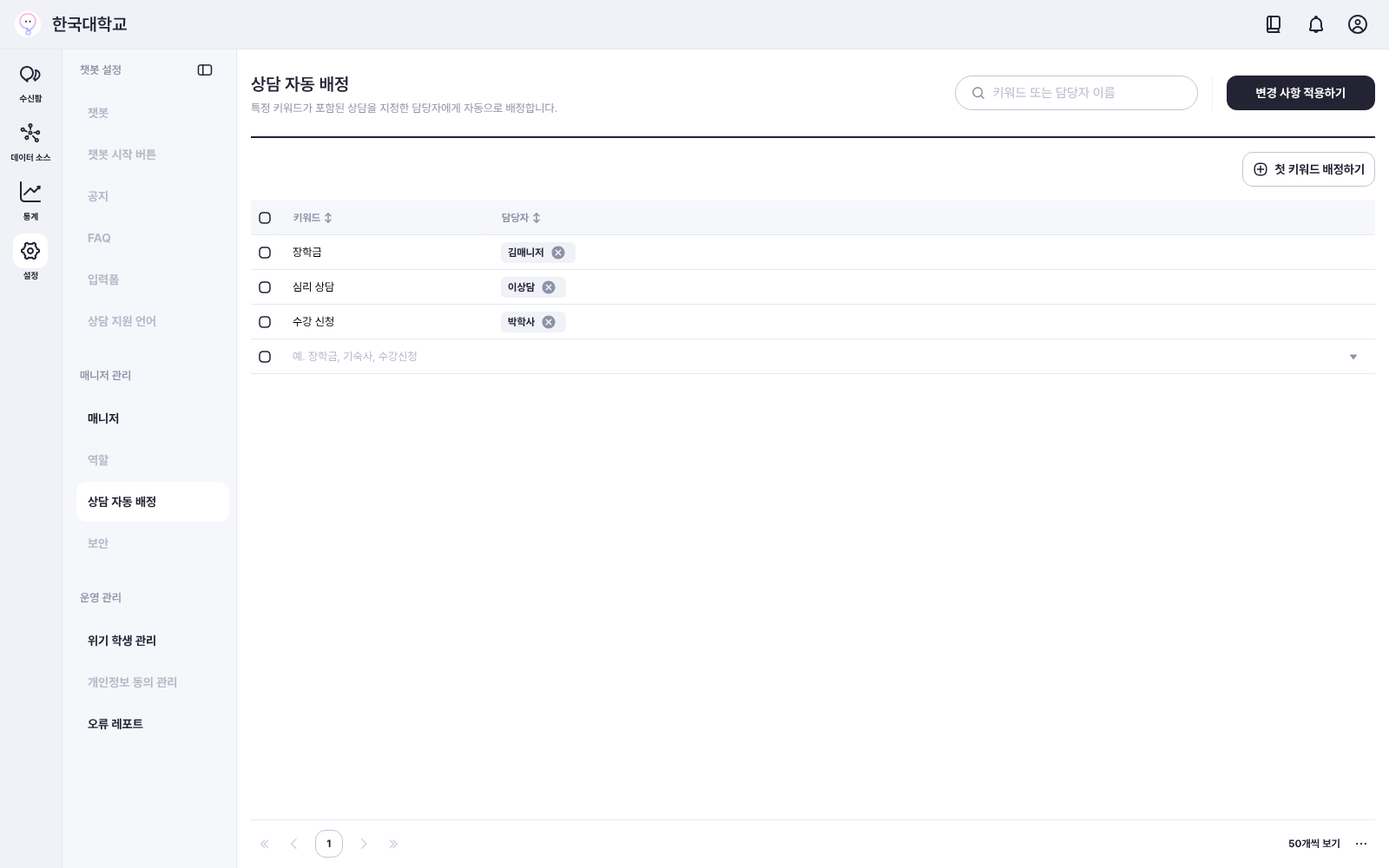Open the 50개씩 보기 page size selector
Viewport: 1389px width, 868px height.
click(1314, 844)
